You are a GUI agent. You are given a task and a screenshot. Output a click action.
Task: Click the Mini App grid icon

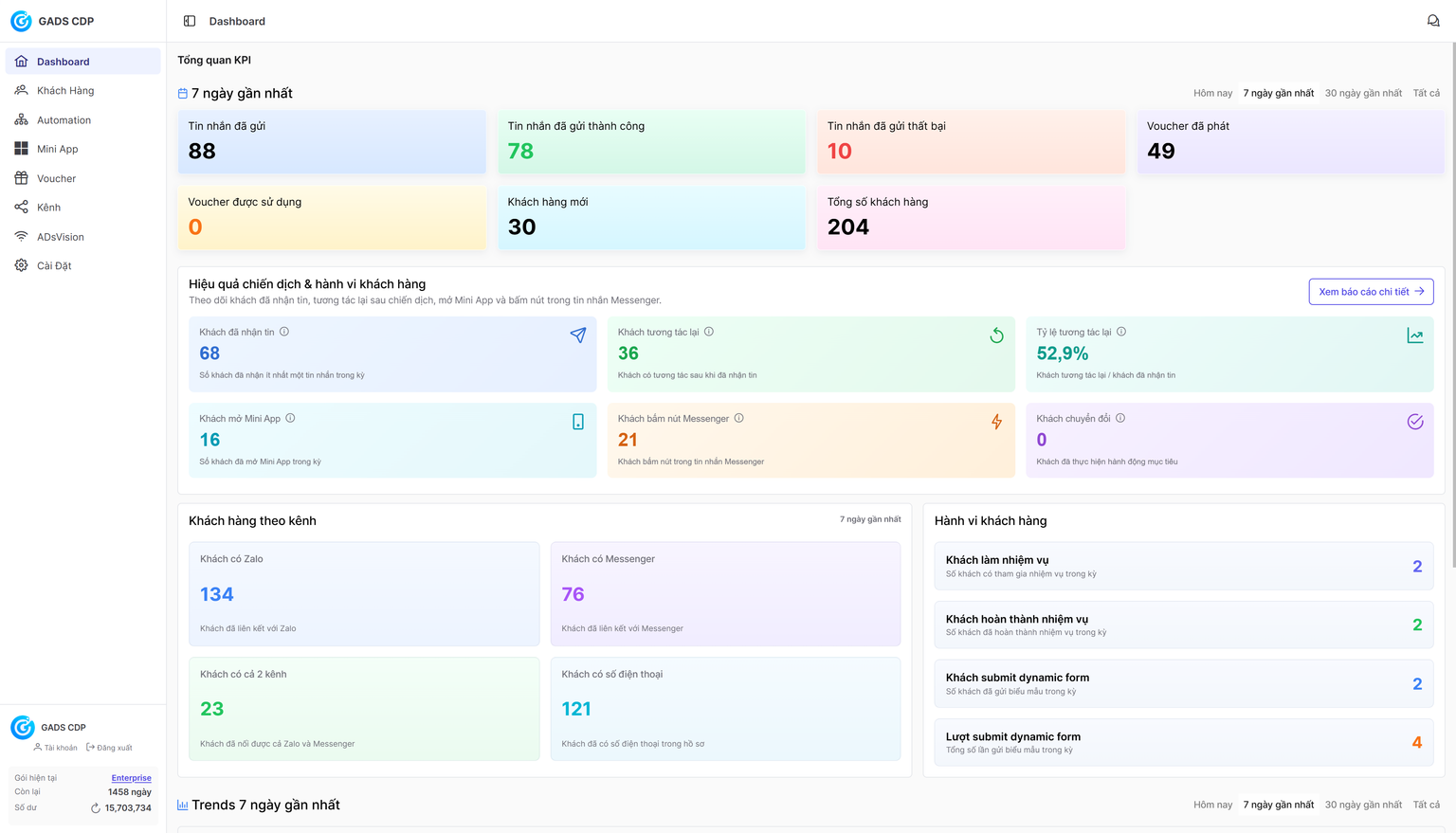(x=21, y=149)
